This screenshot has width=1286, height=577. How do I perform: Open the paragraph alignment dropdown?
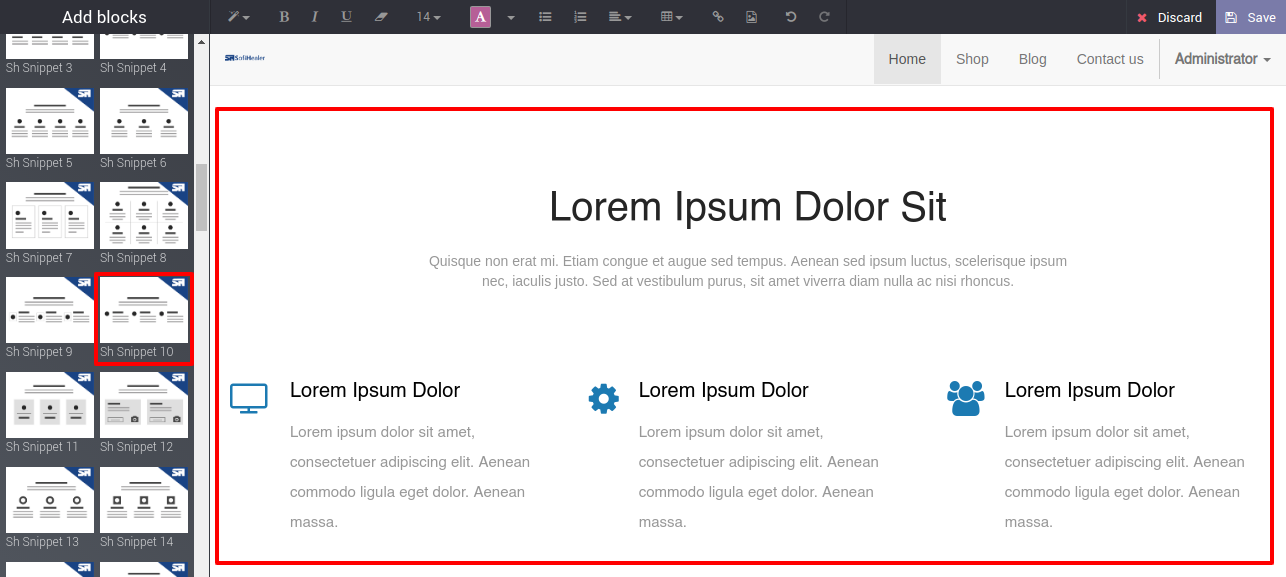click(x=620, y=17)
